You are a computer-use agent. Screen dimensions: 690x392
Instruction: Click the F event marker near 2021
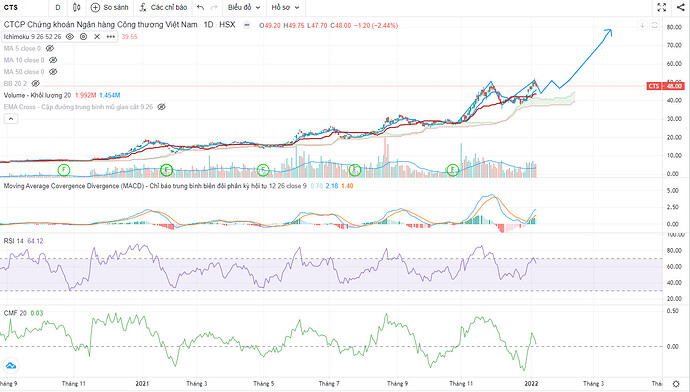[166, 169]
